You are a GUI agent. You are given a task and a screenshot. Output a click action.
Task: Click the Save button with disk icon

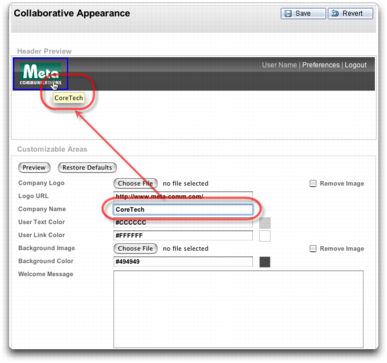pos(303,14)
